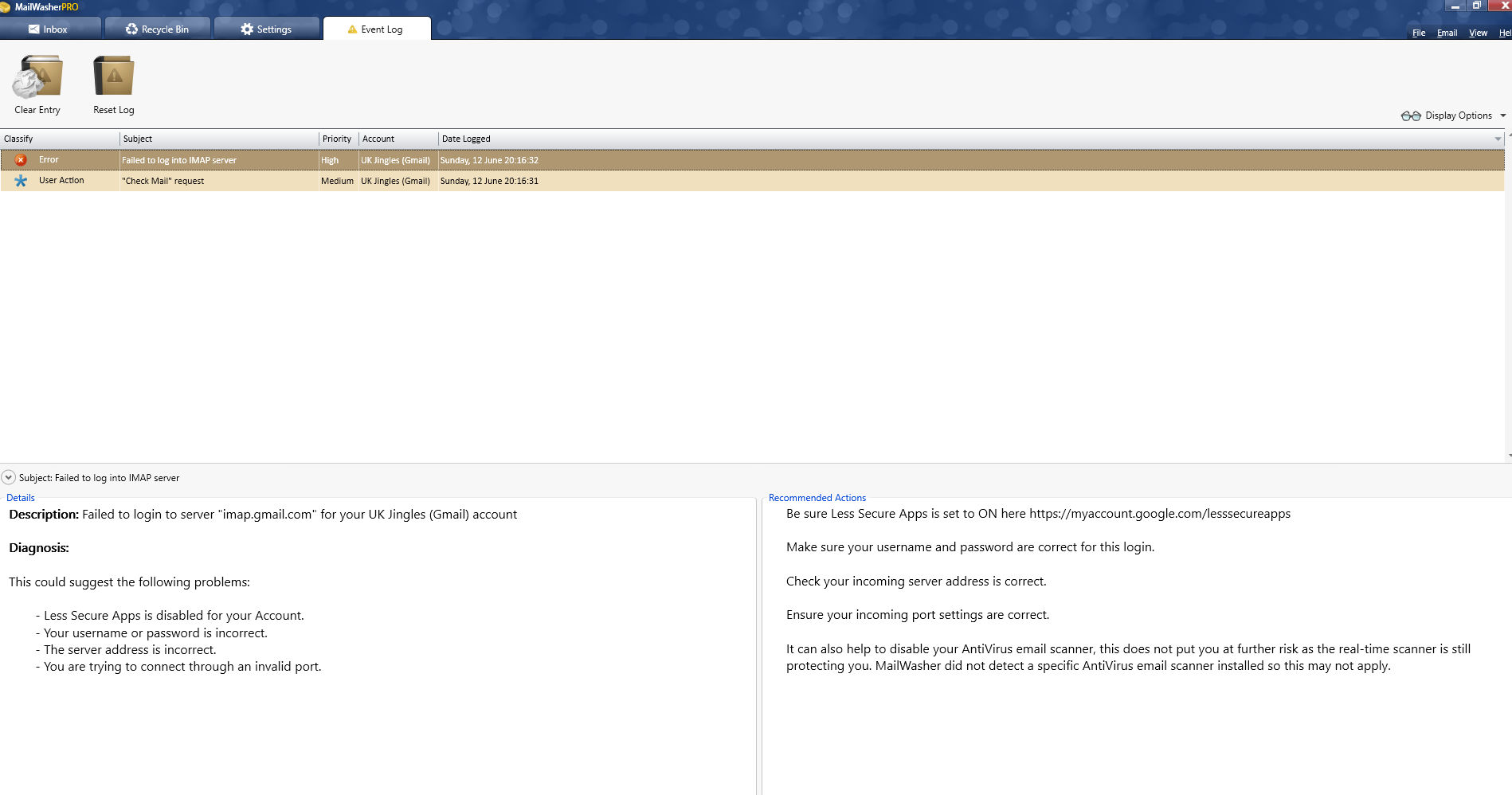
Task: Click 'Your username or password is incorrect.' line
Action: 155,633
